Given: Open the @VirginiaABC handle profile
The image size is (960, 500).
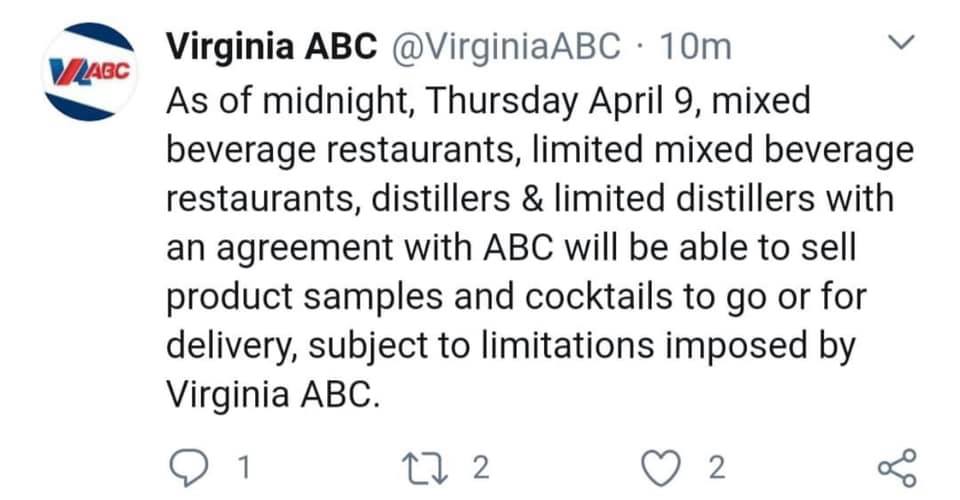Looking at the screenshot, I should tap(508, 46).
